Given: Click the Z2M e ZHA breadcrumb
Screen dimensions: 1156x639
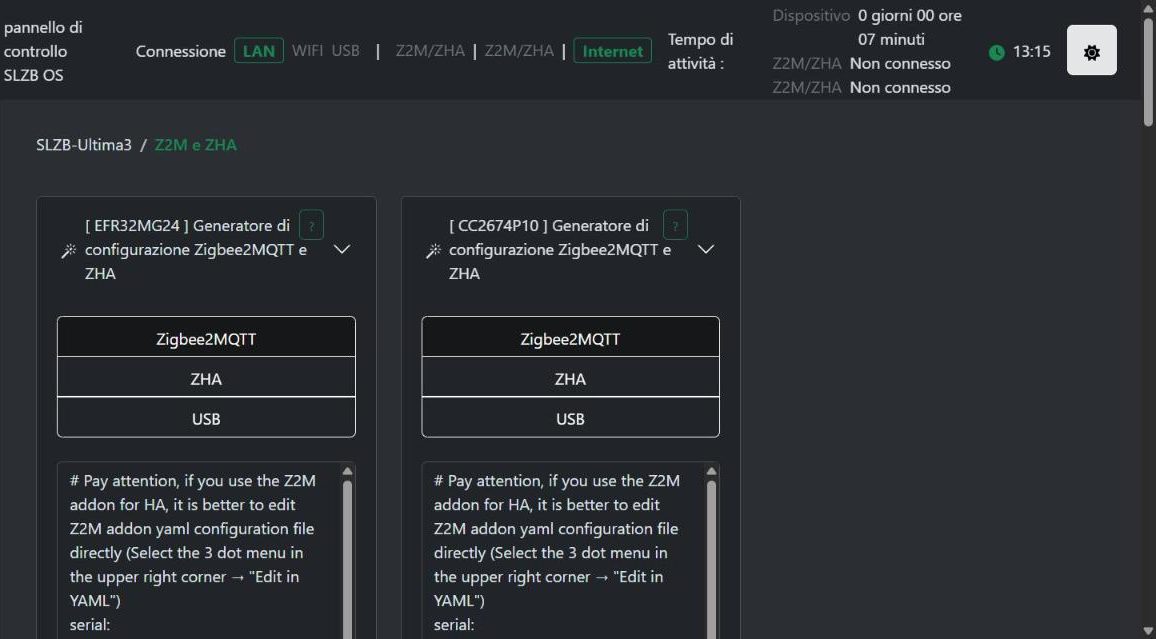Looking at the screenshot, I should click(195, 144).
